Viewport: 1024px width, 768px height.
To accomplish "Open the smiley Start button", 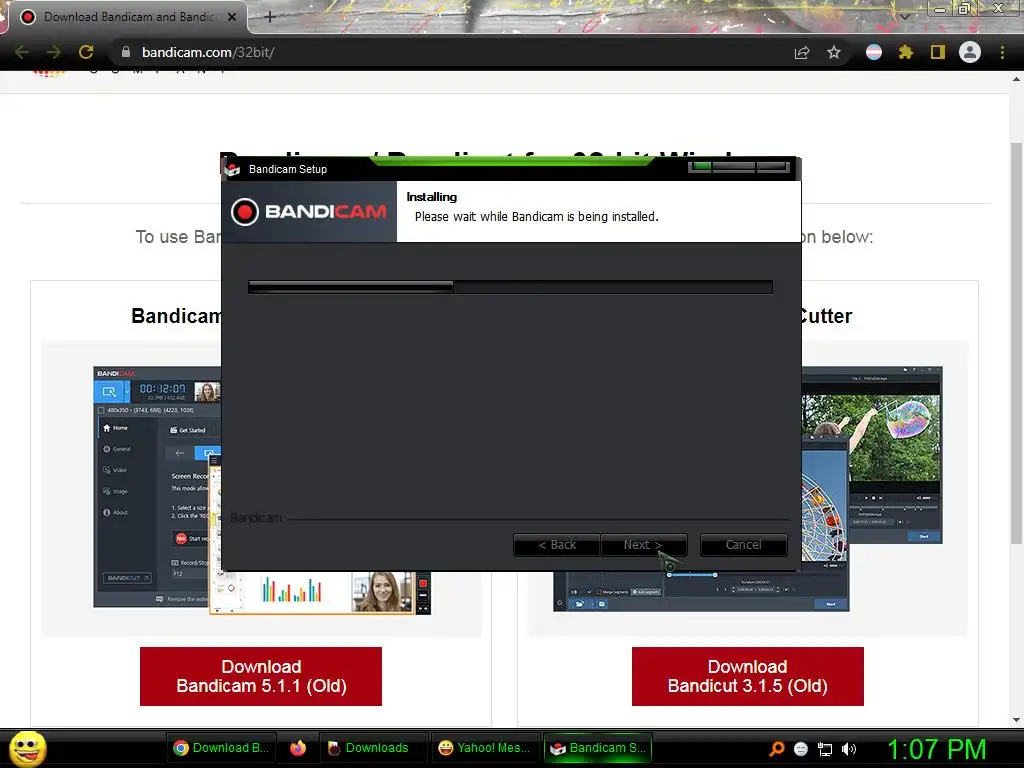I will 27,748.
